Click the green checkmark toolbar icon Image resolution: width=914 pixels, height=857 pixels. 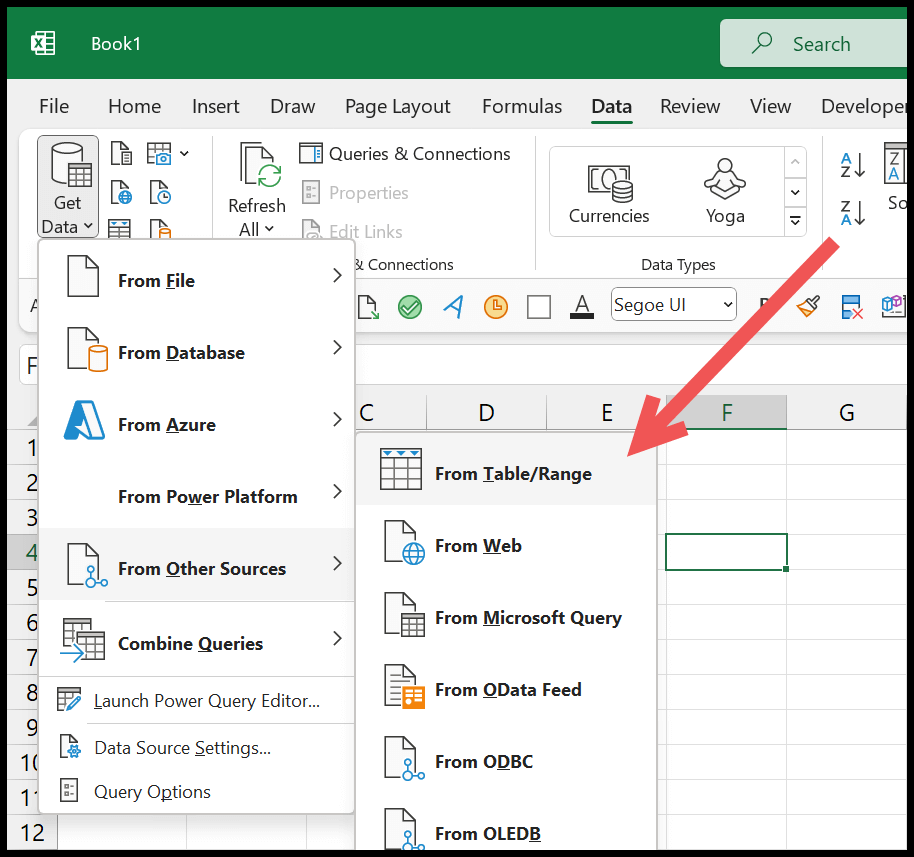tap(410, 307)
